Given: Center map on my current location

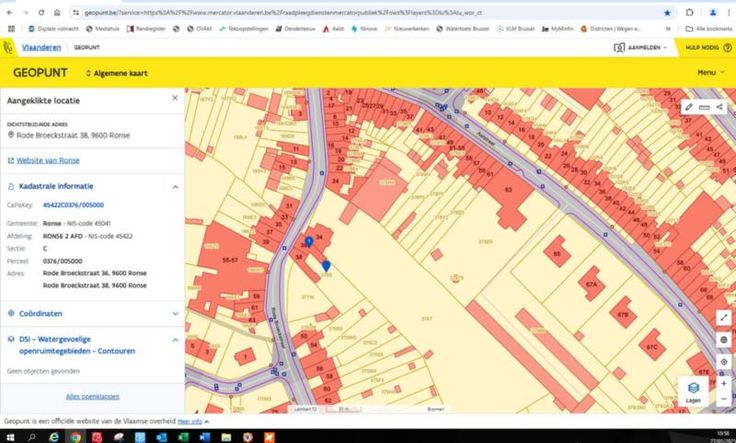Looking at the screenshot, I should (724, 361).
